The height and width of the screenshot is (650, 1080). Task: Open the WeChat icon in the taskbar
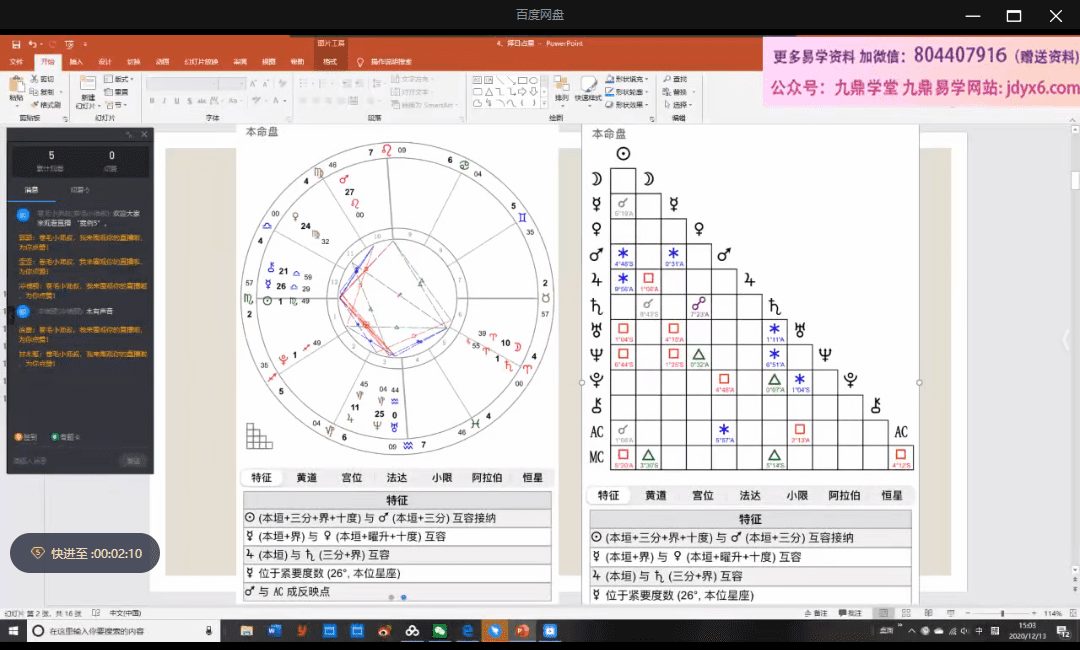click(439, 631)
